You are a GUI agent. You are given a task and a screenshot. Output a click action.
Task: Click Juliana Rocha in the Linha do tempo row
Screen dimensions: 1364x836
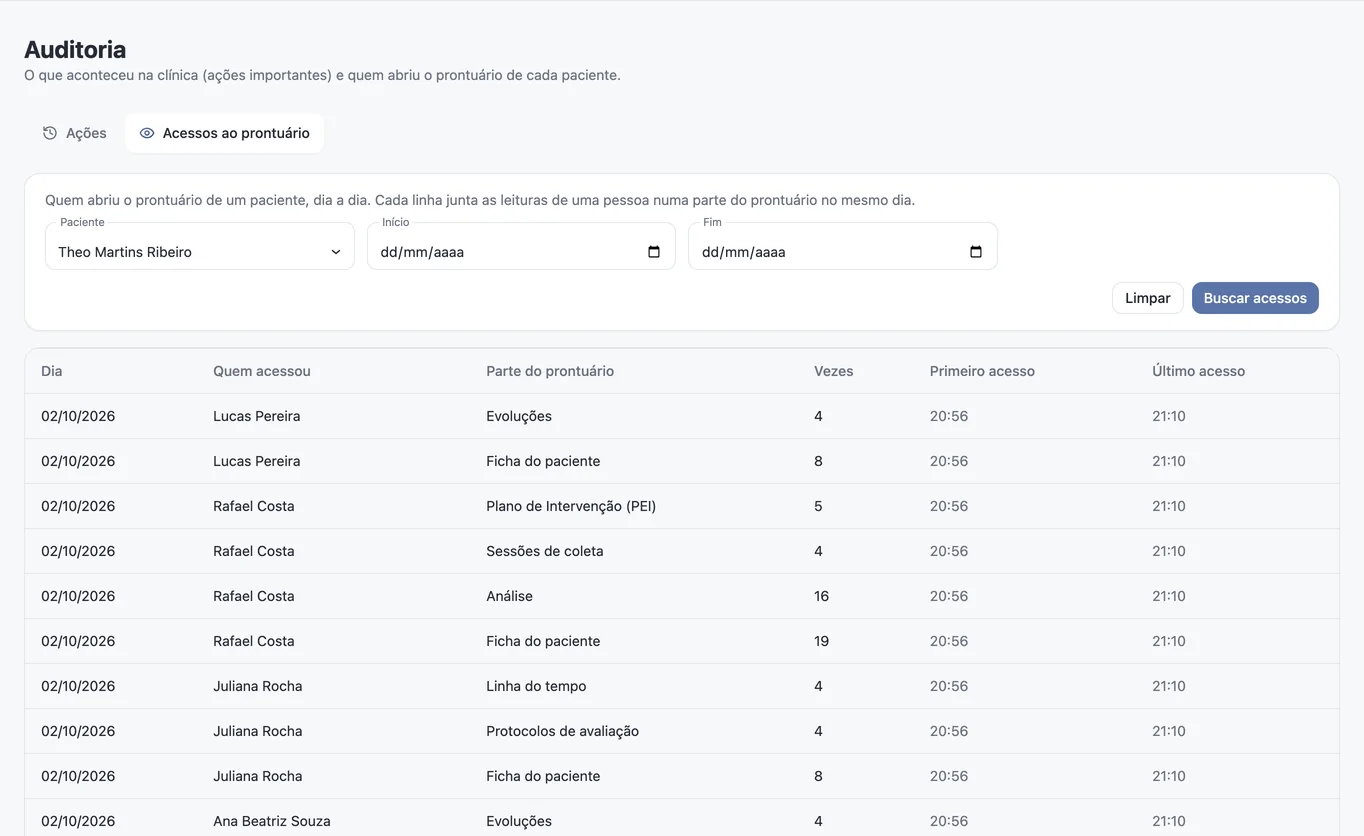point(258,686)
